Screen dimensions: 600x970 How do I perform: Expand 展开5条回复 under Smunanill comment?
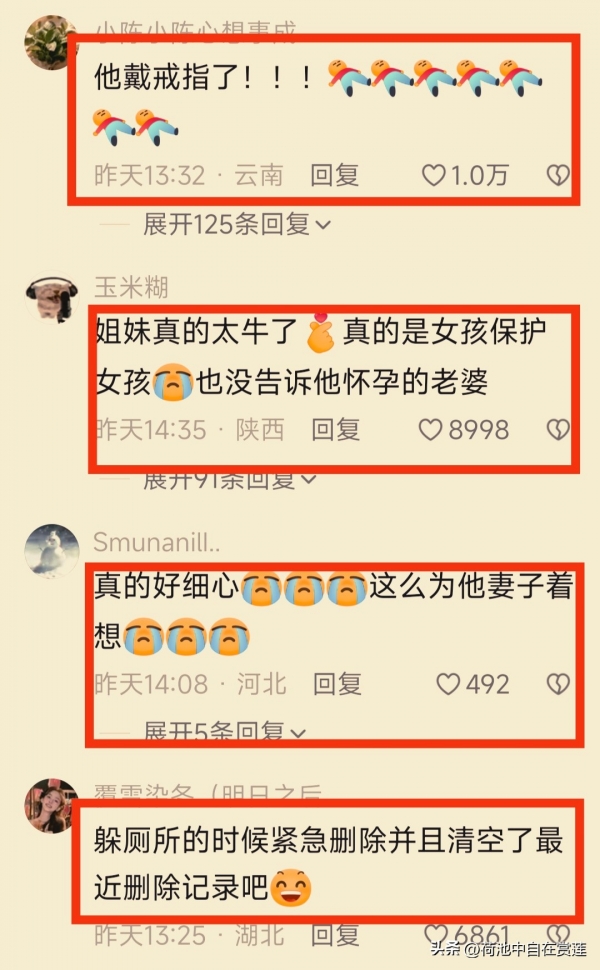point(225,732)
